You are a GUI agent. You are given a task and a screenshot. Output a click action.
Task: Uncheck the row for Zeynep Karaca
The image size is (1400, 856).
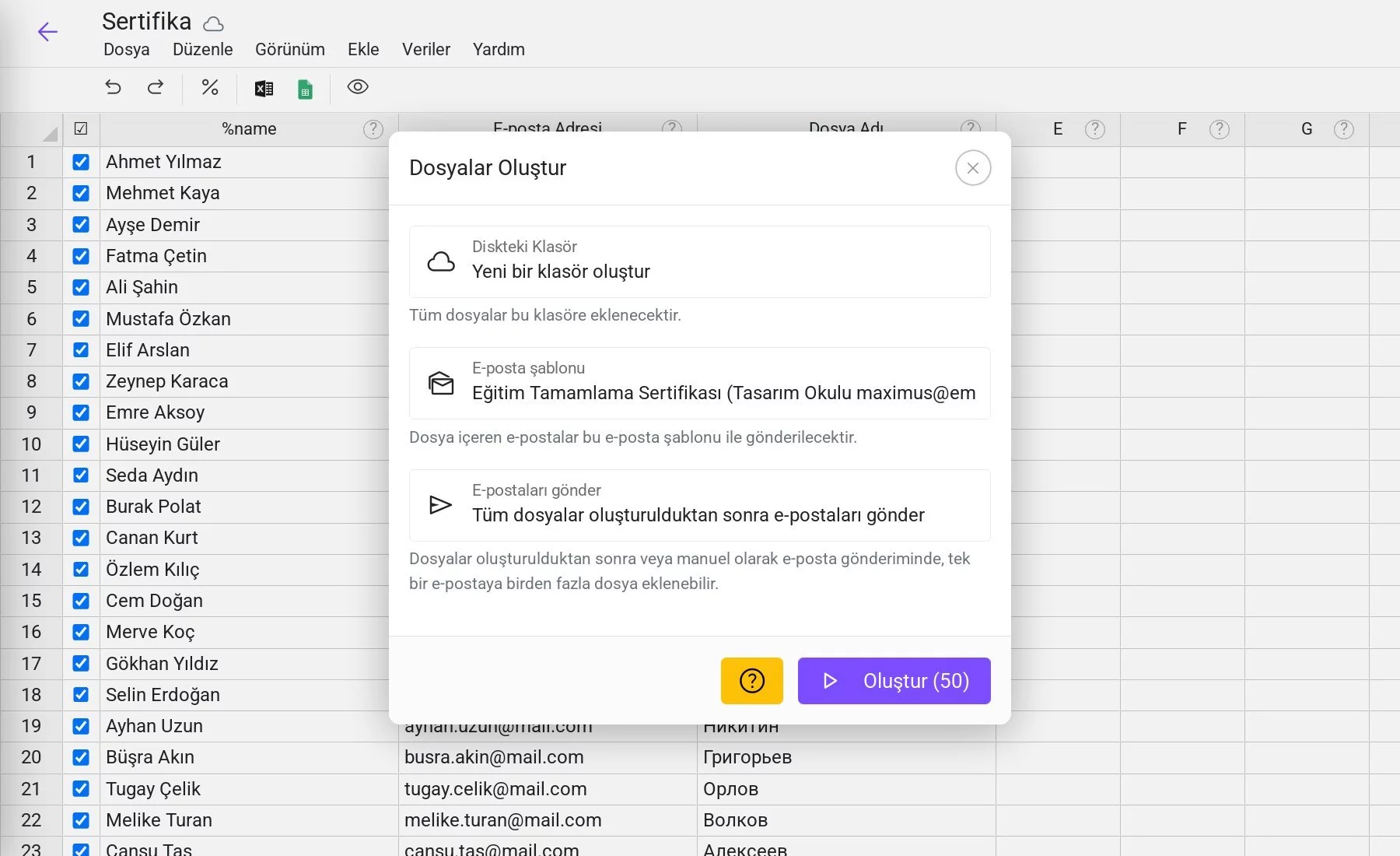coord(81,381)
